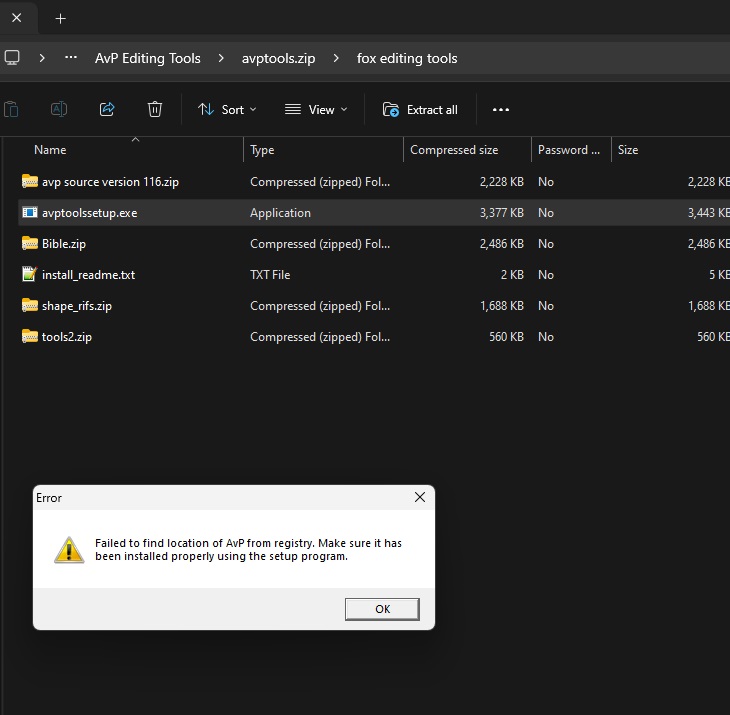Open the View dropdown menu
The height and width of the screenshot is (715, 730).
coord(316,109)
